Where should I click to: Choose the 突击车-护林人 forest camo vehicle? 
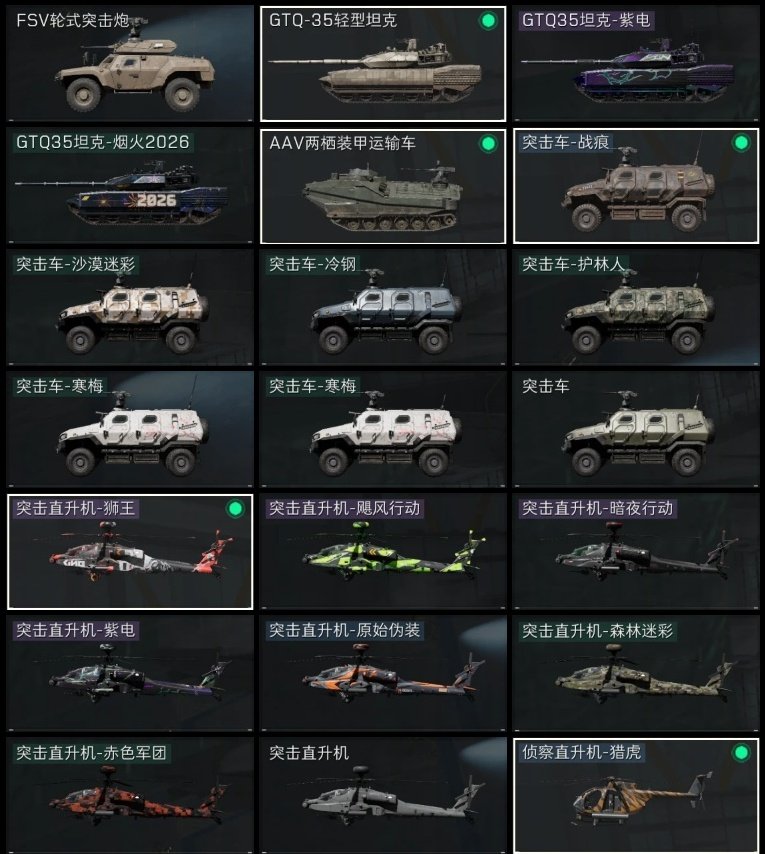636,308
